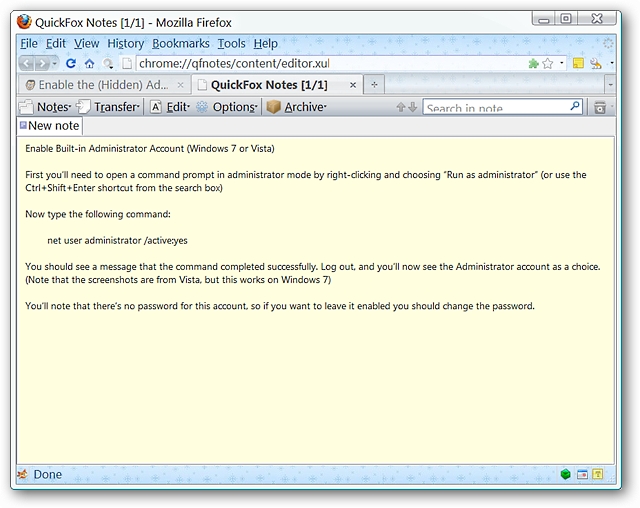Open the File menu
This screenshot has width=640, height=508.
[x=29, y=43]
